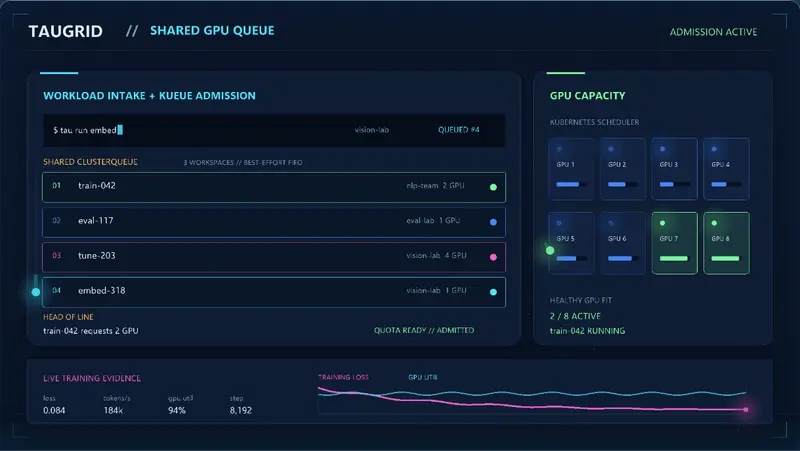Viewport: 800px width, 451px height.
Task: Select the train-042 queue row
Action: [274, 187]
